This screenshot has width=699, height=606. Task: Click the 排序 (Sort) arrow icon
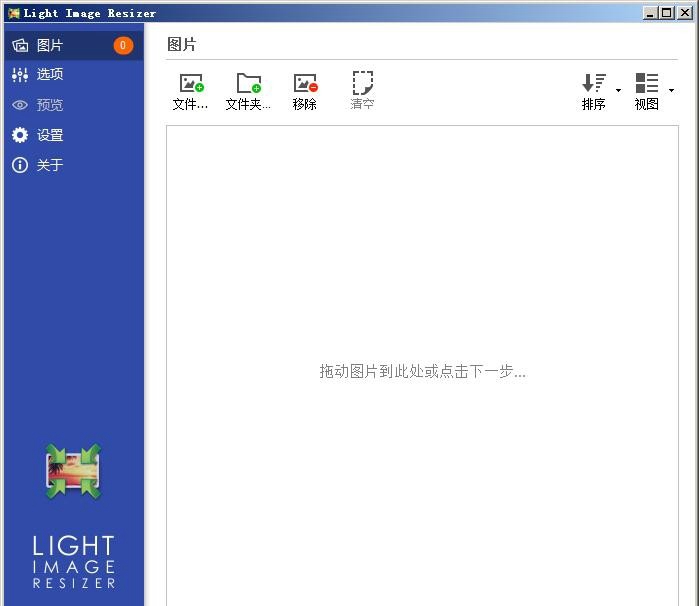594,83
